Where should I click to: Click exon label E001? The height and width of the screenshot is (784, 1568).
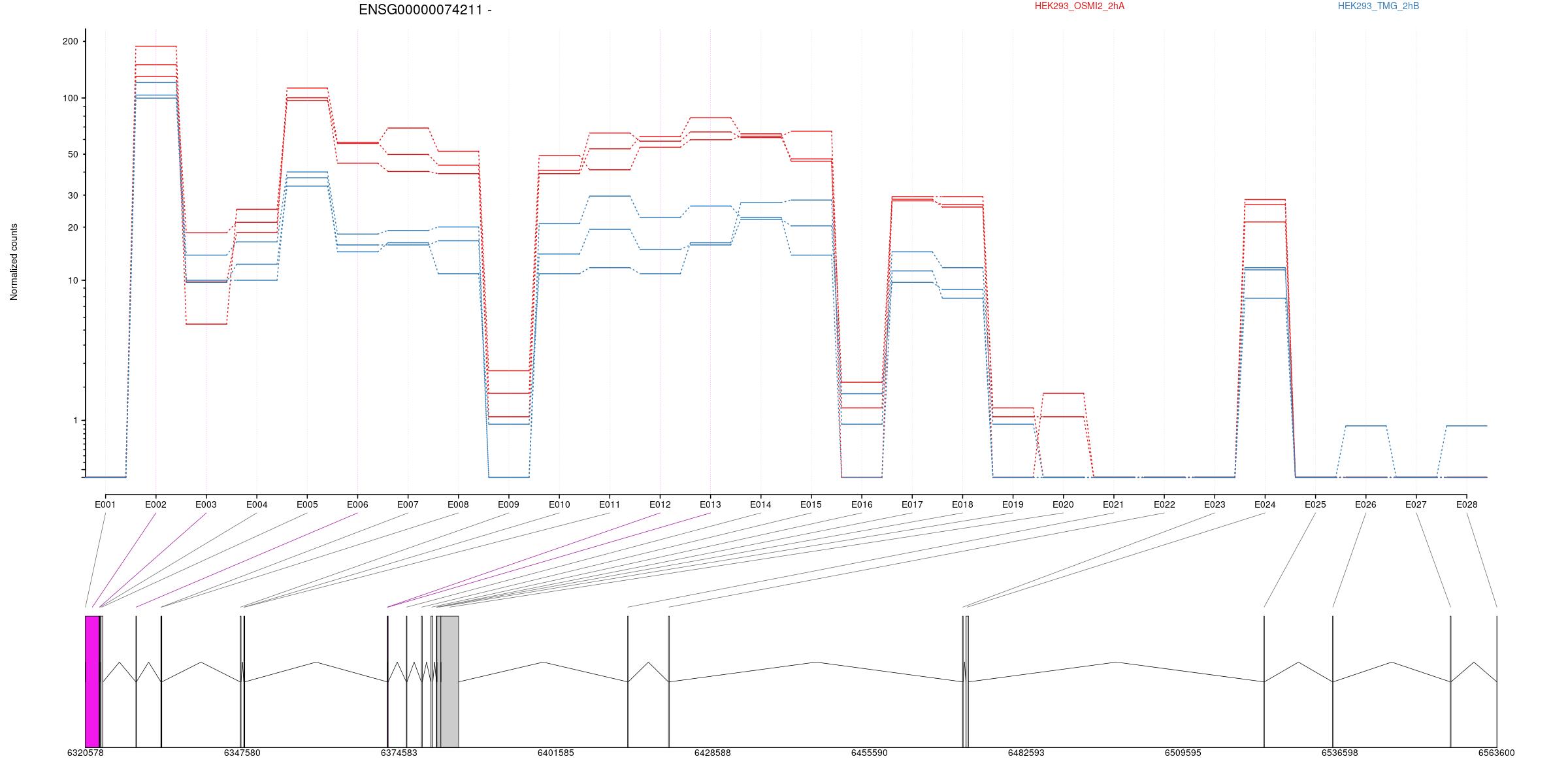tap(105, 504)
